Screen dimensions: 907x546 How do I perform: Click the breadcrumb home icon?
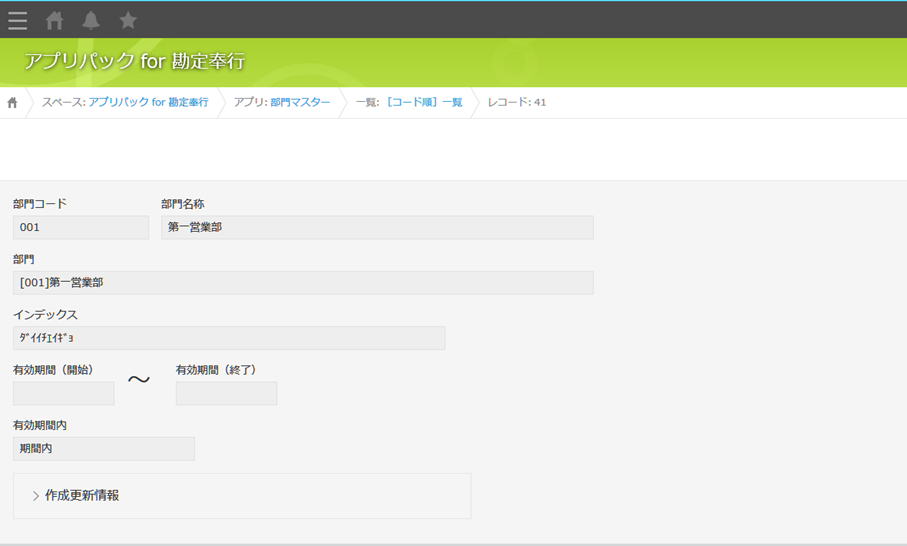(12, 103)
